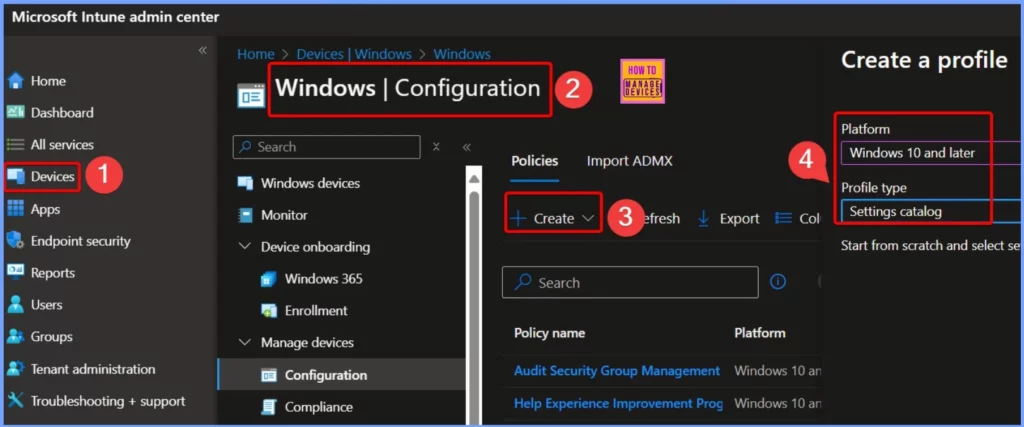The image size is (1024, 427).
Task: Click the Windows devices icon in submenu
Action: 246,183
